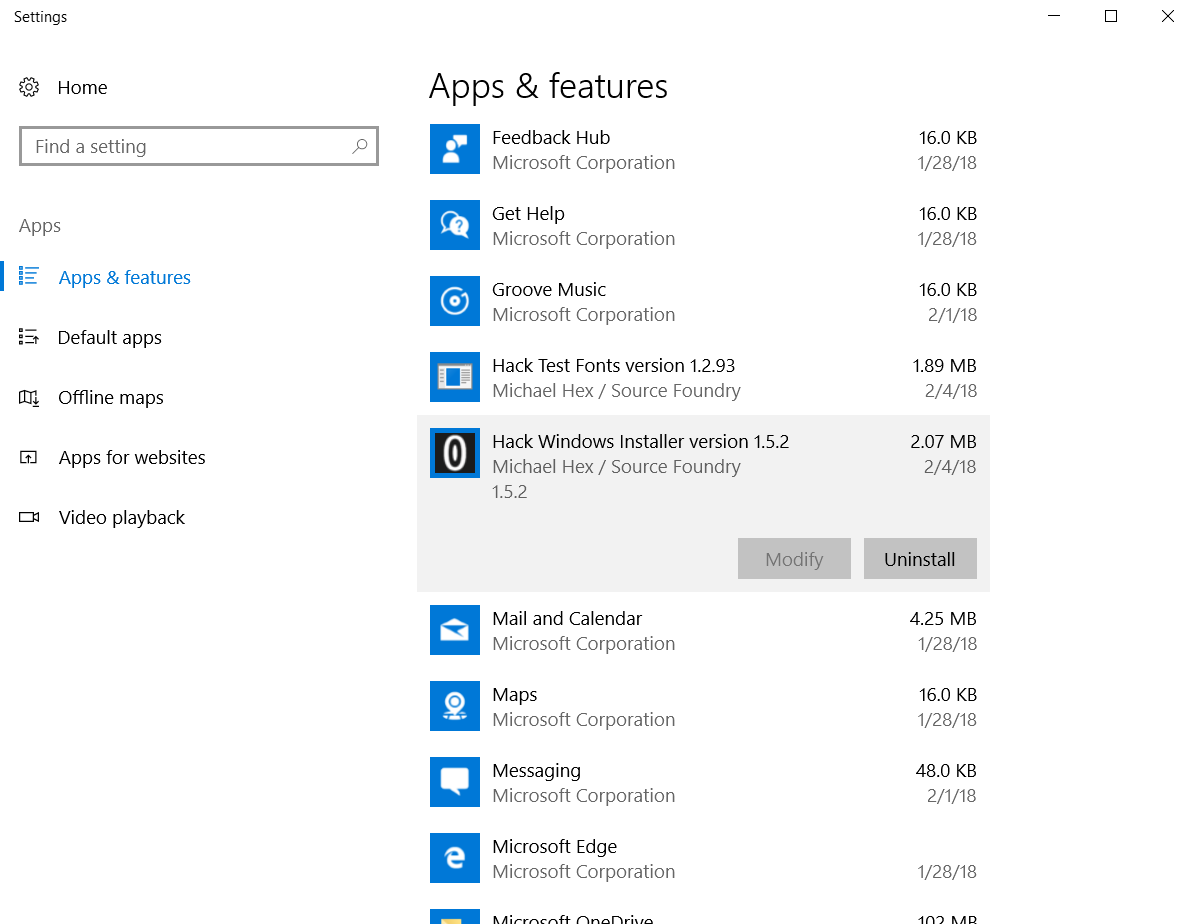The image size is (1193, 924).
Task: Select the Mail and Calendar icon
Action: tap(455, 630)
